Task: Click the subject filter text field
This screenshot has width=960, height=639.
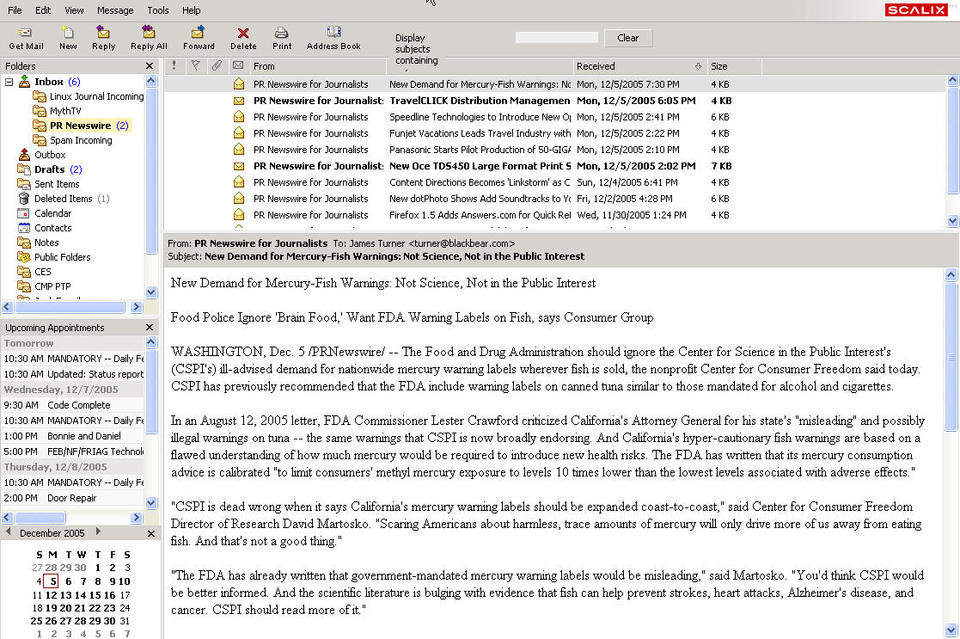Action: point(557,38)
